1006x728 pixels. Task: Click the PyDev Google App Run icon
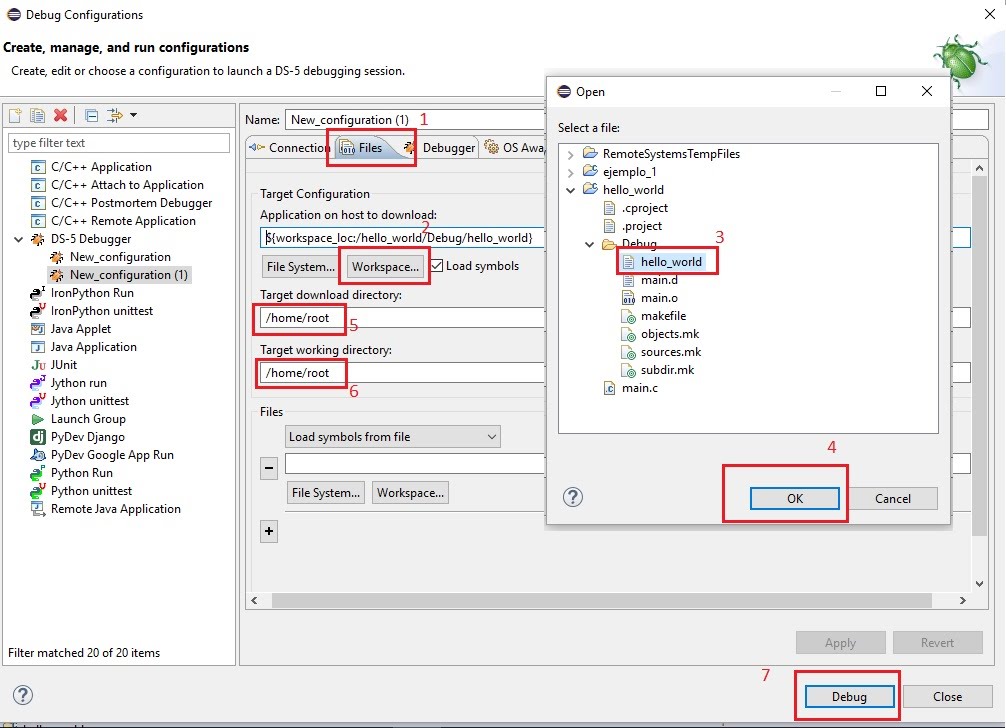pyautogui.click(x=38, y=455)
